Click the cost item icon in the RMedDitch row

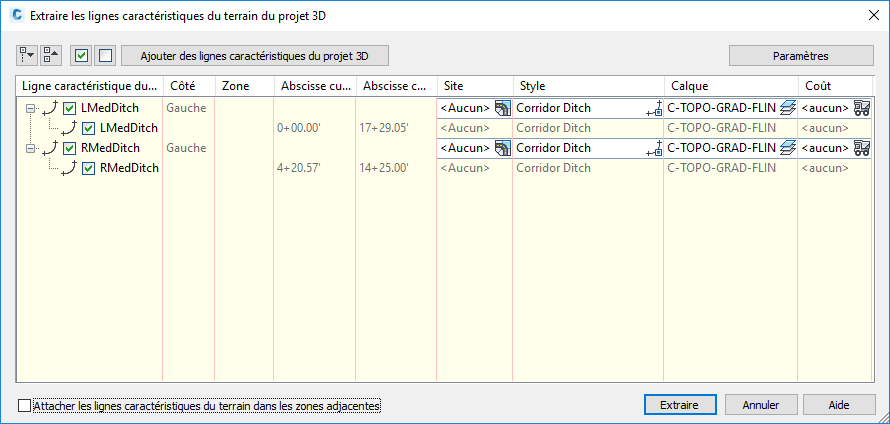point(862,148)
